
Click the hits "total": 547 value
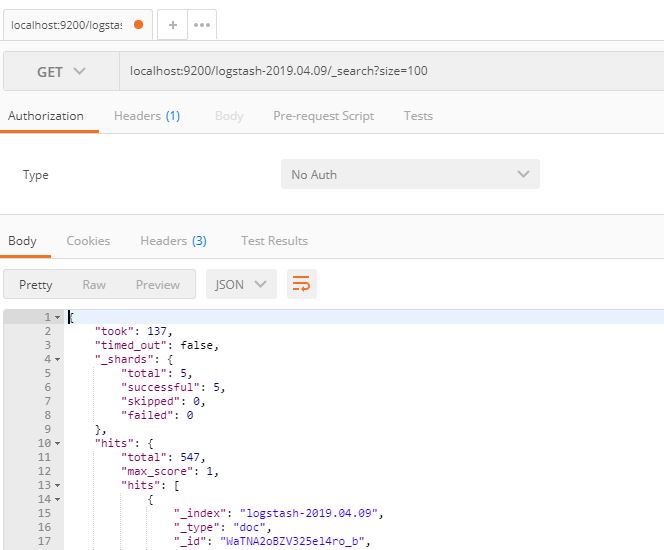[190, 457]
